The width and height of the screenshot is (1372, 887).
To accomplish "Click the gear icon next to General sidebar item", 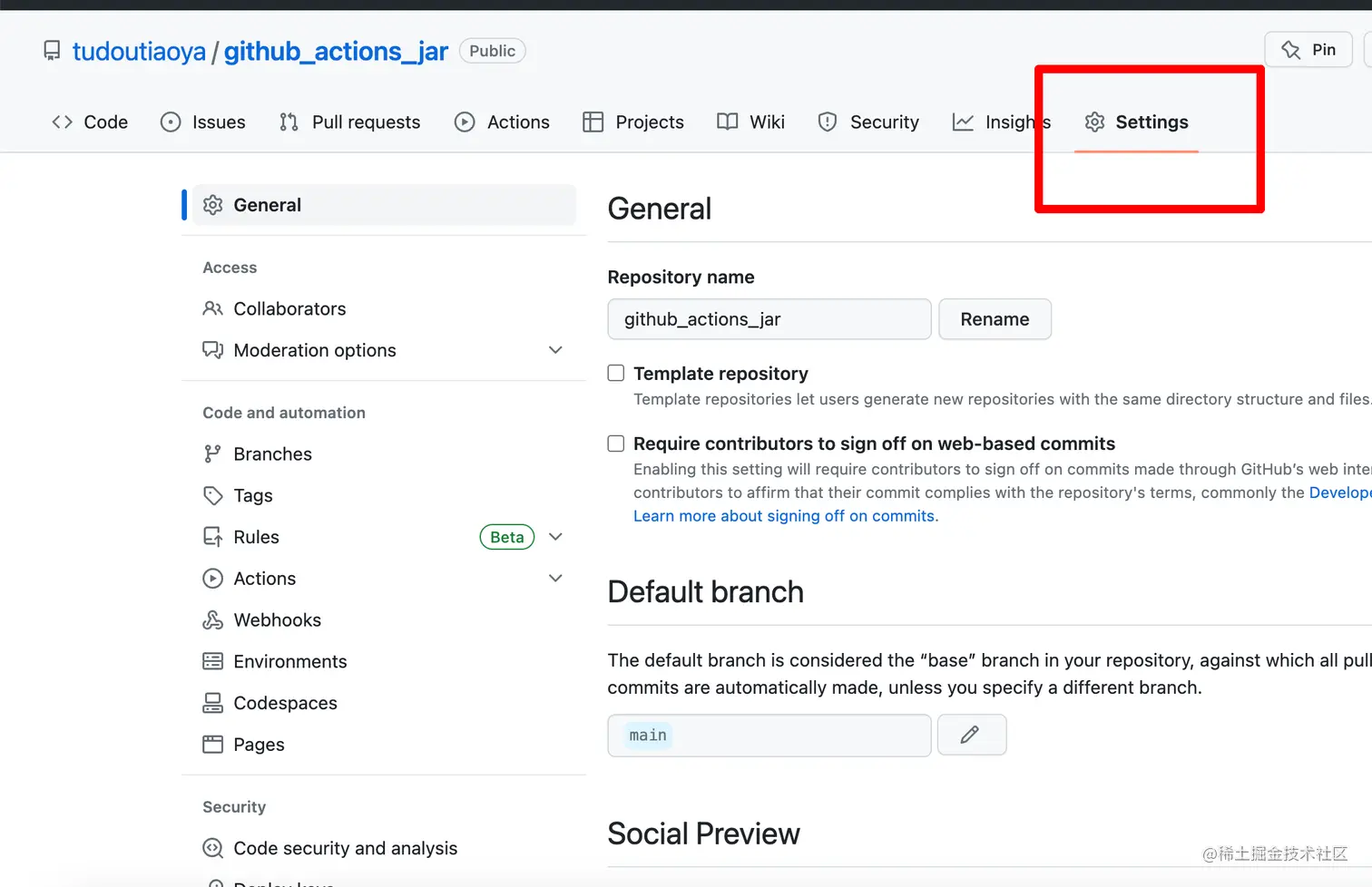I will 213,205.
